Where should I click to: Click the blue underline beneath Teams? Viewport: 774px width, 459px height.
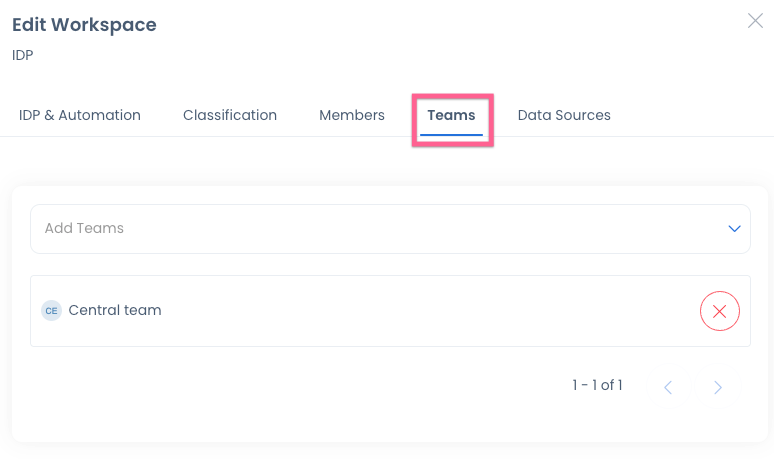point(451,134)
